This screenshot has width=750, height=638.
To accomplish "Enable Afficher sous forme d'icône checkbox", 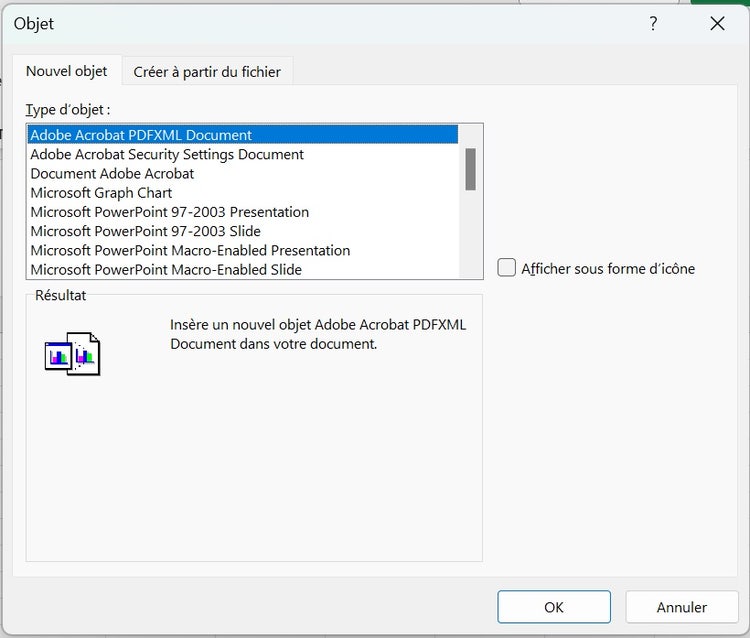I will (507, 268).
